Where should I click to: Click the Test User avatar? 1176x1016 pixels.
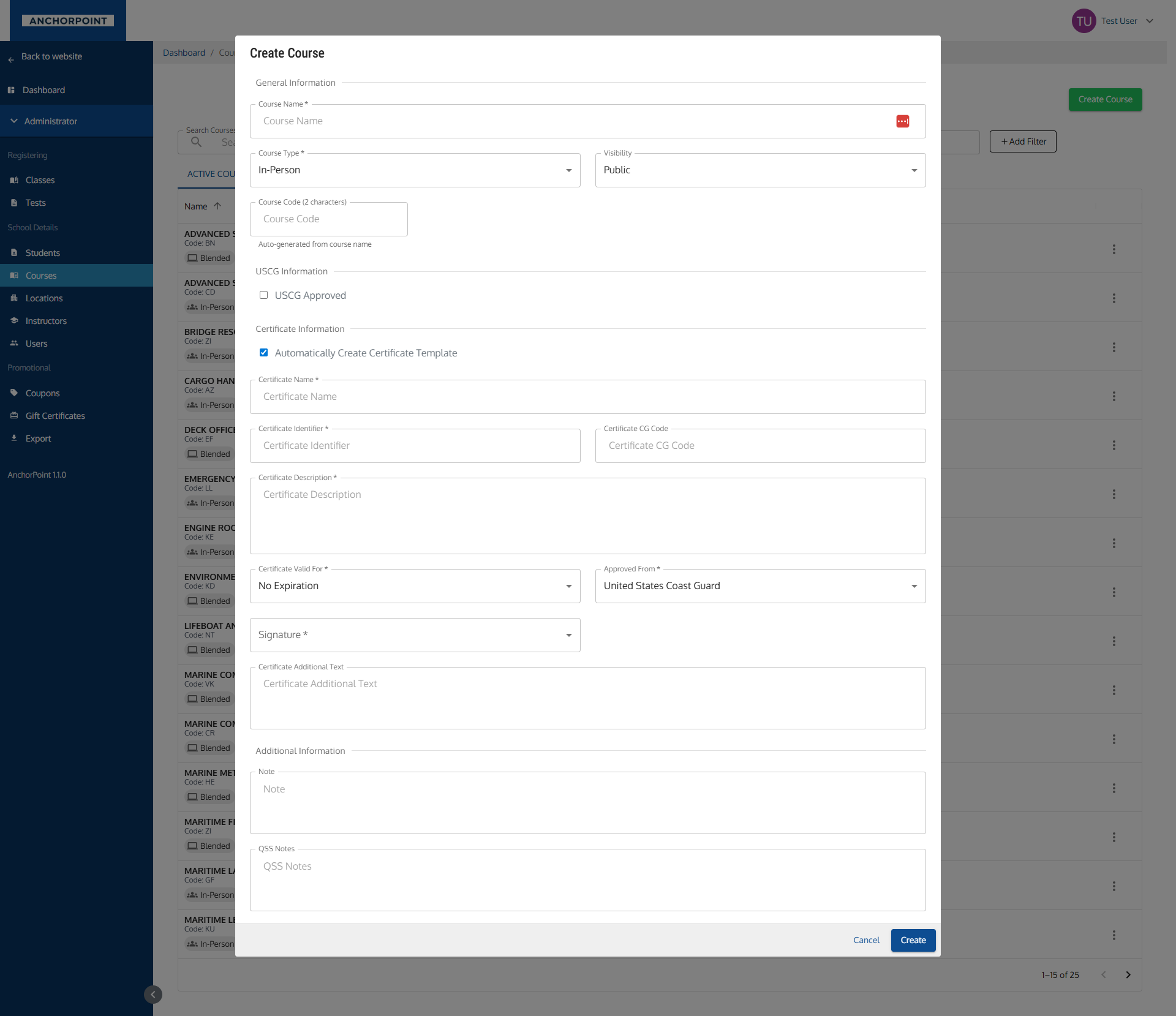click(x=1084, y=21)
